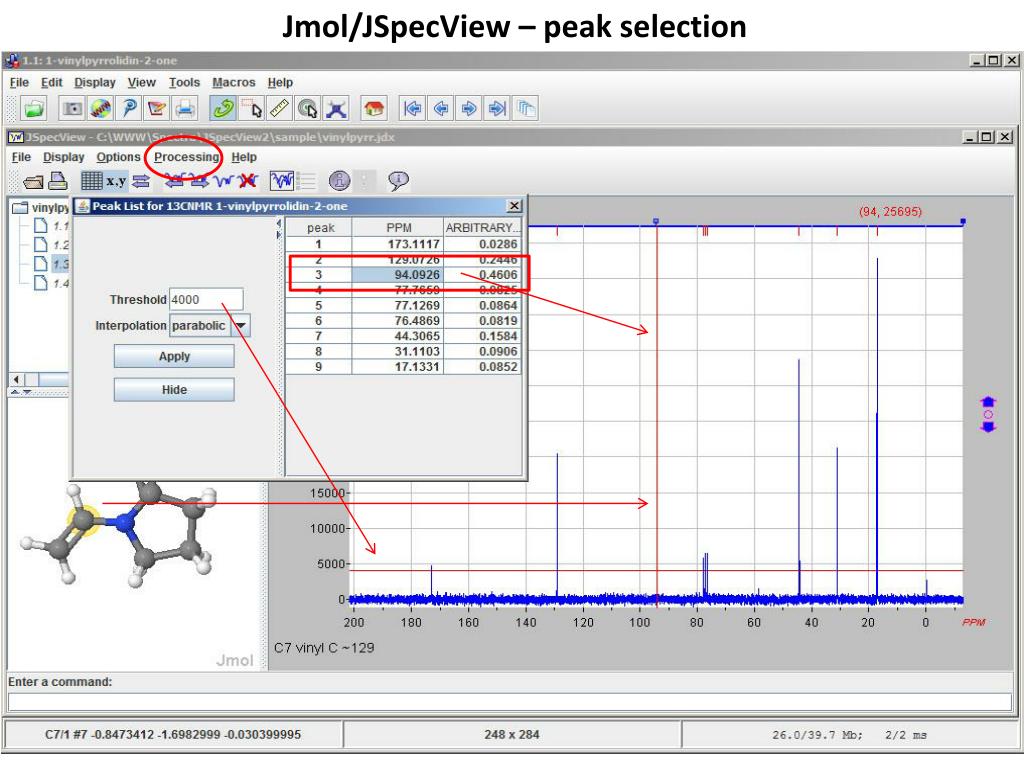Click the Apply button in Peak List dialog
Viewport: 1024px width, 768px height.
(174, 357)
